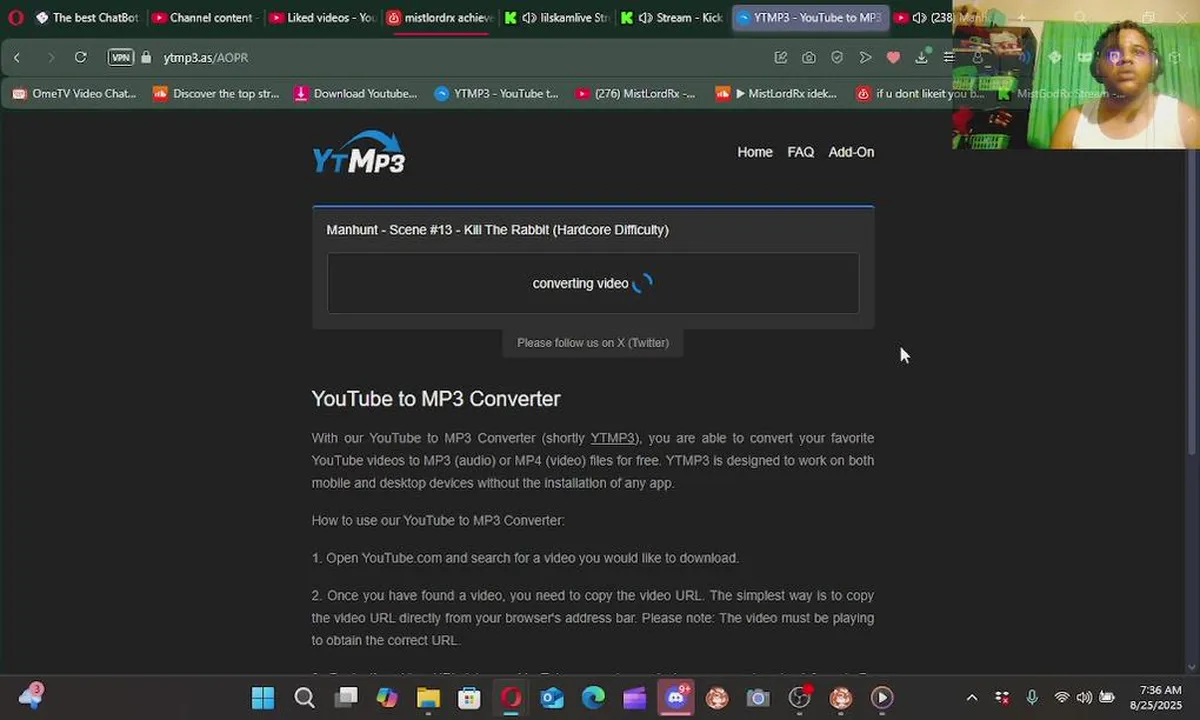Open YTMP3 - YouTube t... bookmark
Screen dimensions: 1200x720
(497, 94)
